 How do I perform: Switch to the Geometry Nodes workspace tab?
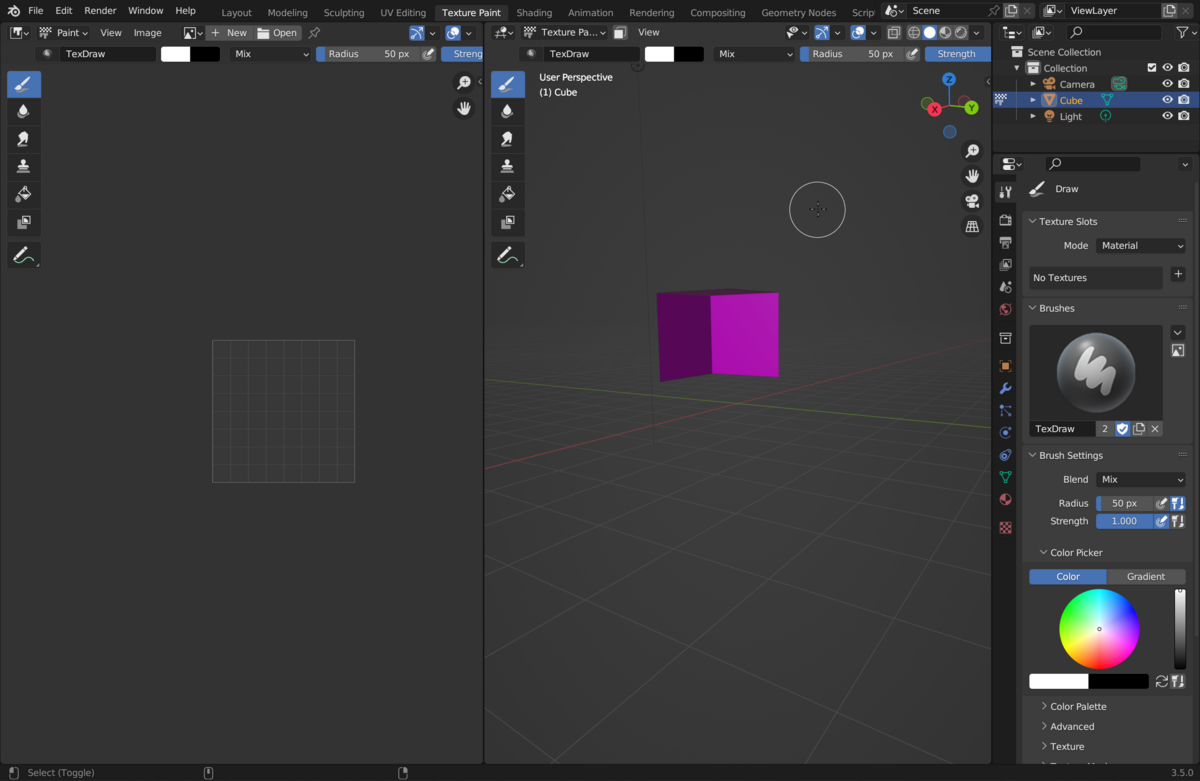(x=799, y=13)
